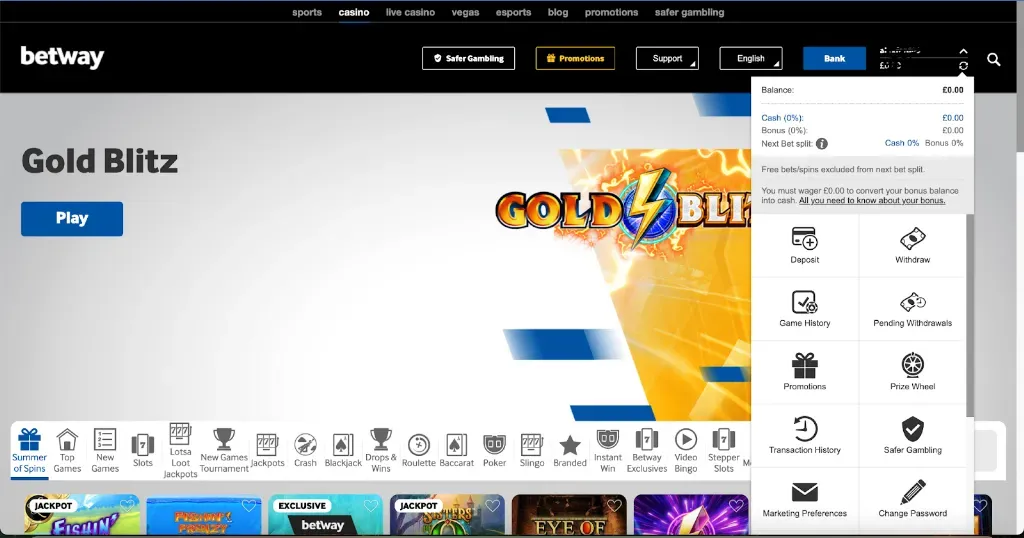
Task: Favorite the Exclusive betway game
Action: (371, 505)
